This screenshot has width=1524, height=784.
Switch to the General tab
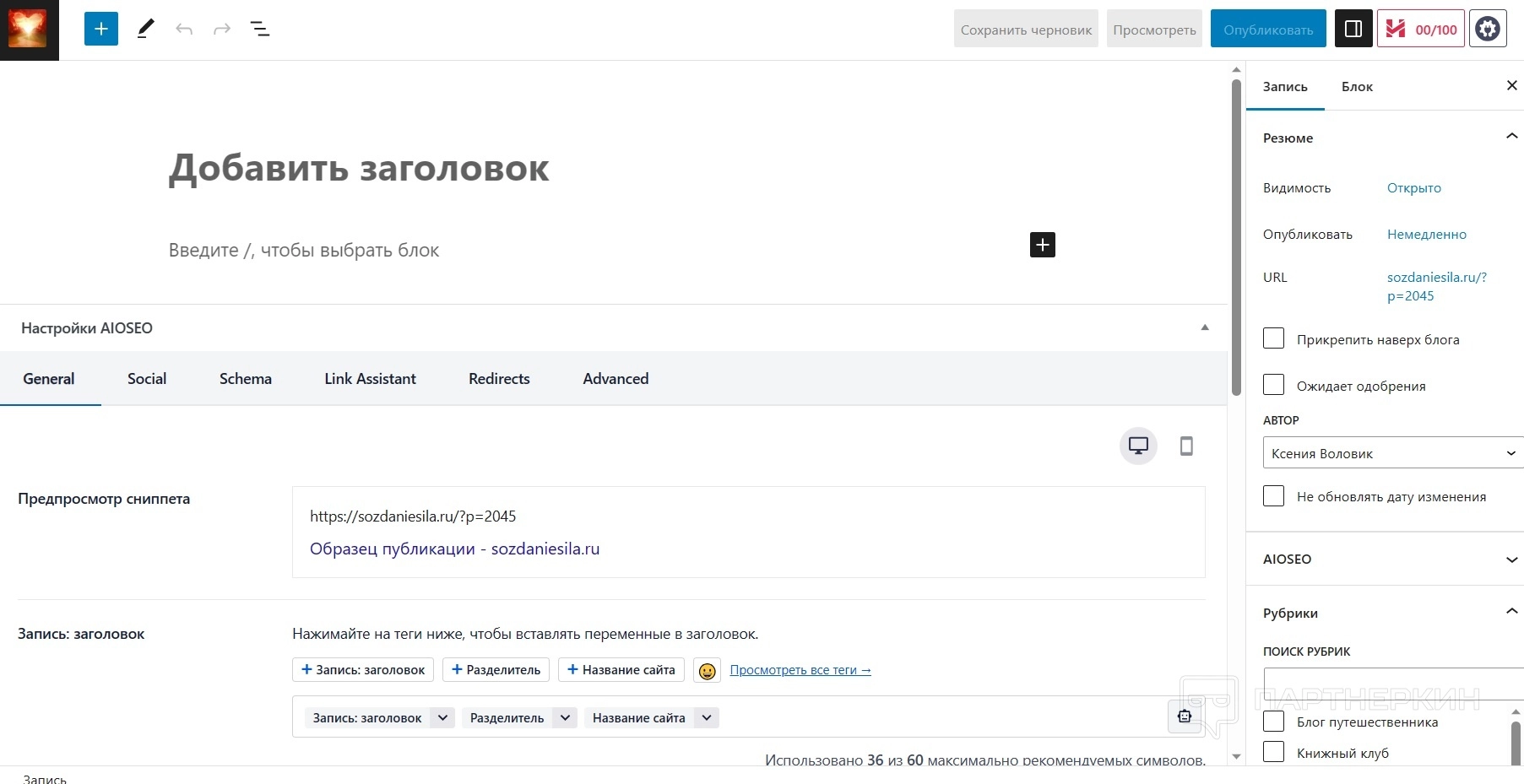tap(49, 379)
